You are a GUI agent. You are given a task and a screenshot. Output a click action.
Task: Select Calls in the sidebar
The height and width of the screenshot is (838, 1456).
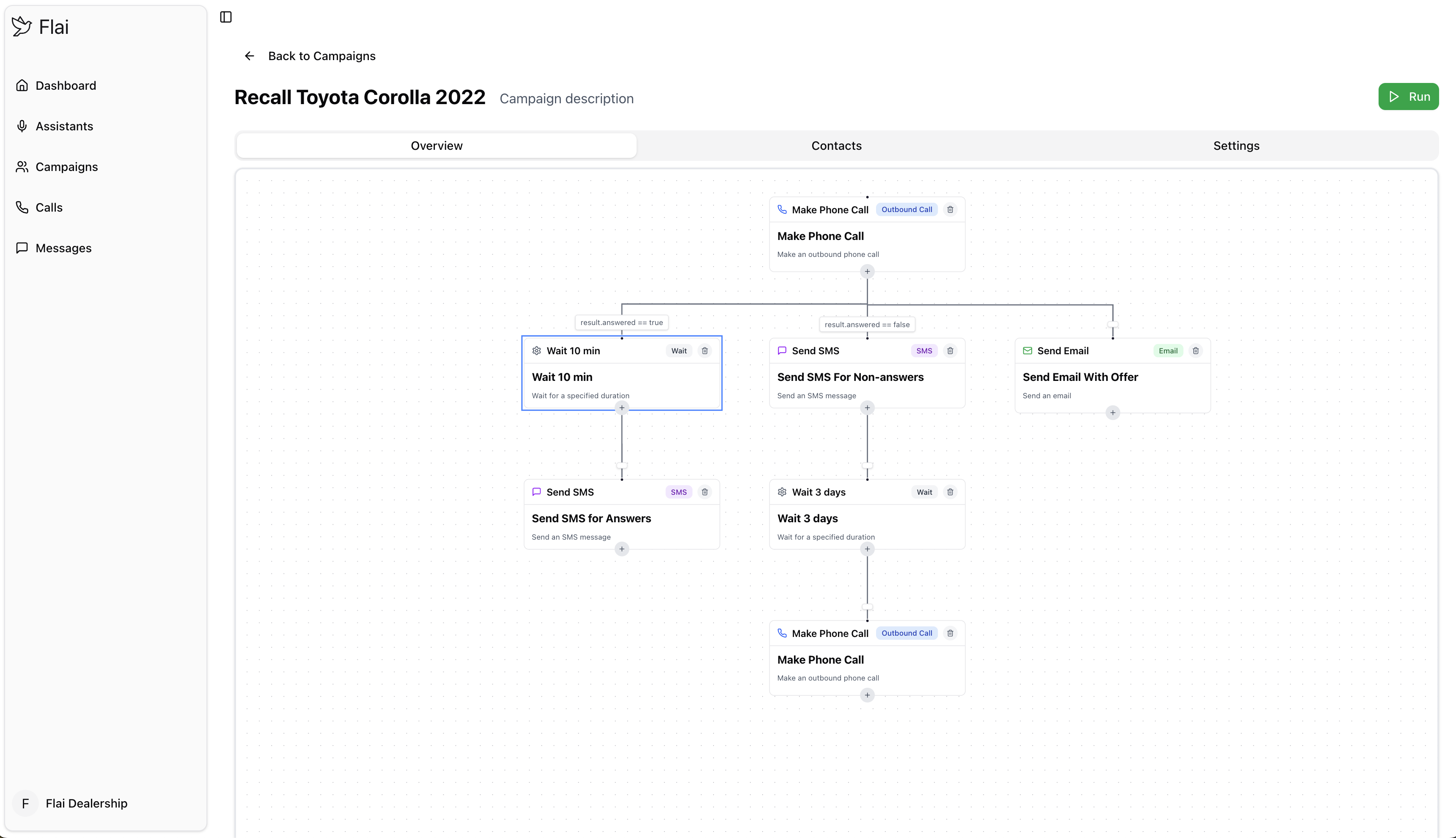48,207
